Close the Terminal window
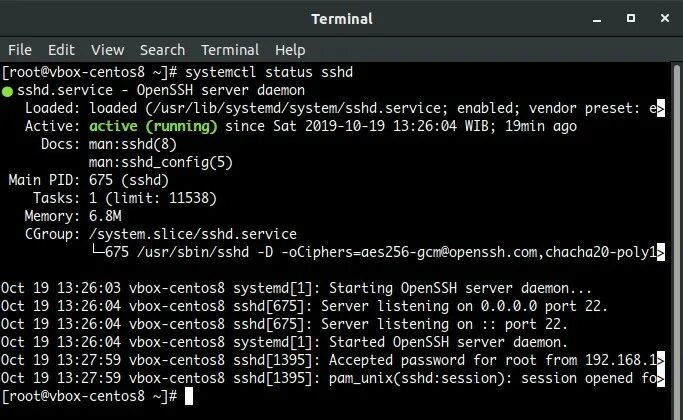The height and width of the screenshot is (420, 683). click(x=665, y=18)
